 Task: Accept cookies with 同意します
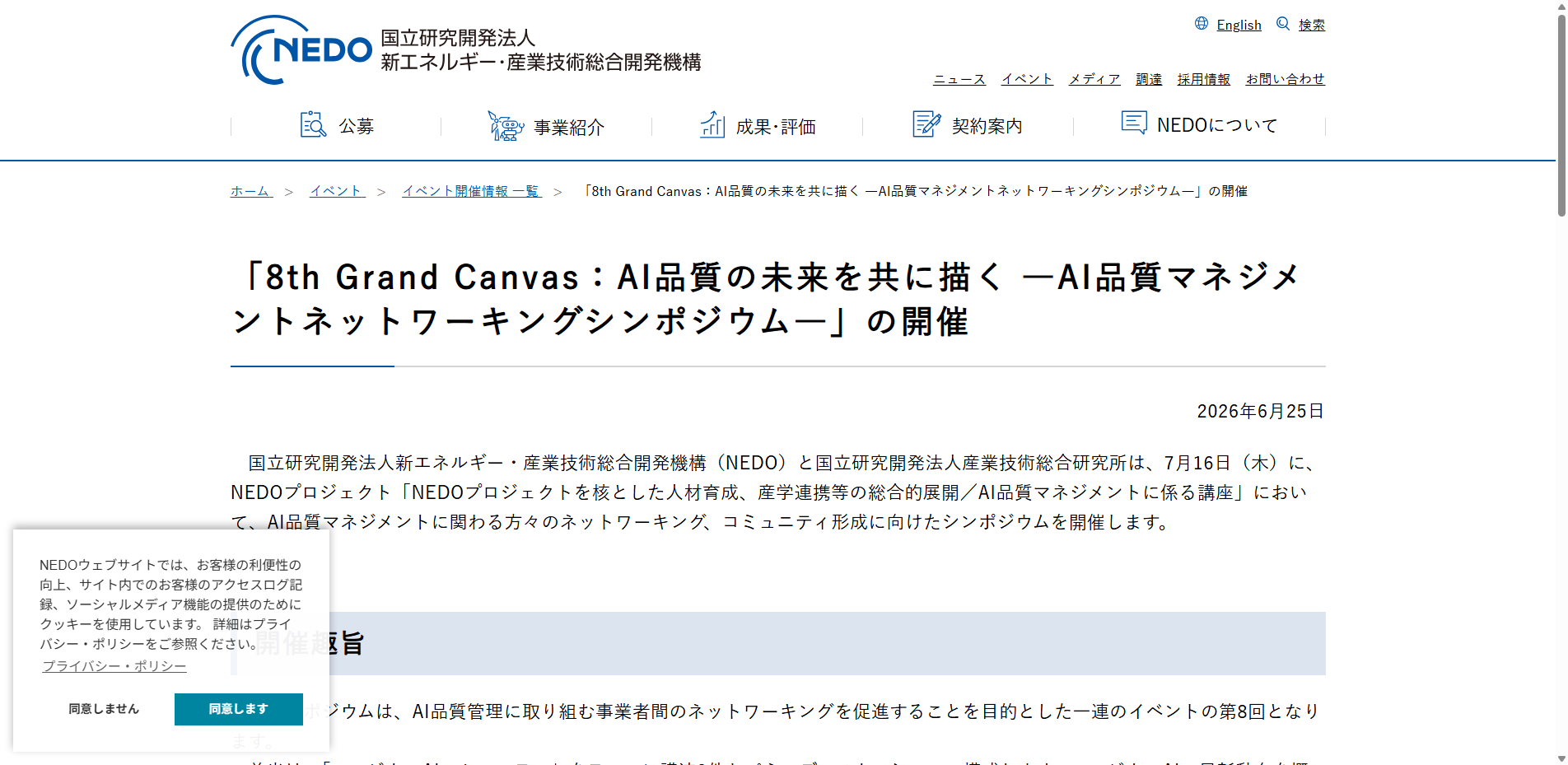(239, 709)
